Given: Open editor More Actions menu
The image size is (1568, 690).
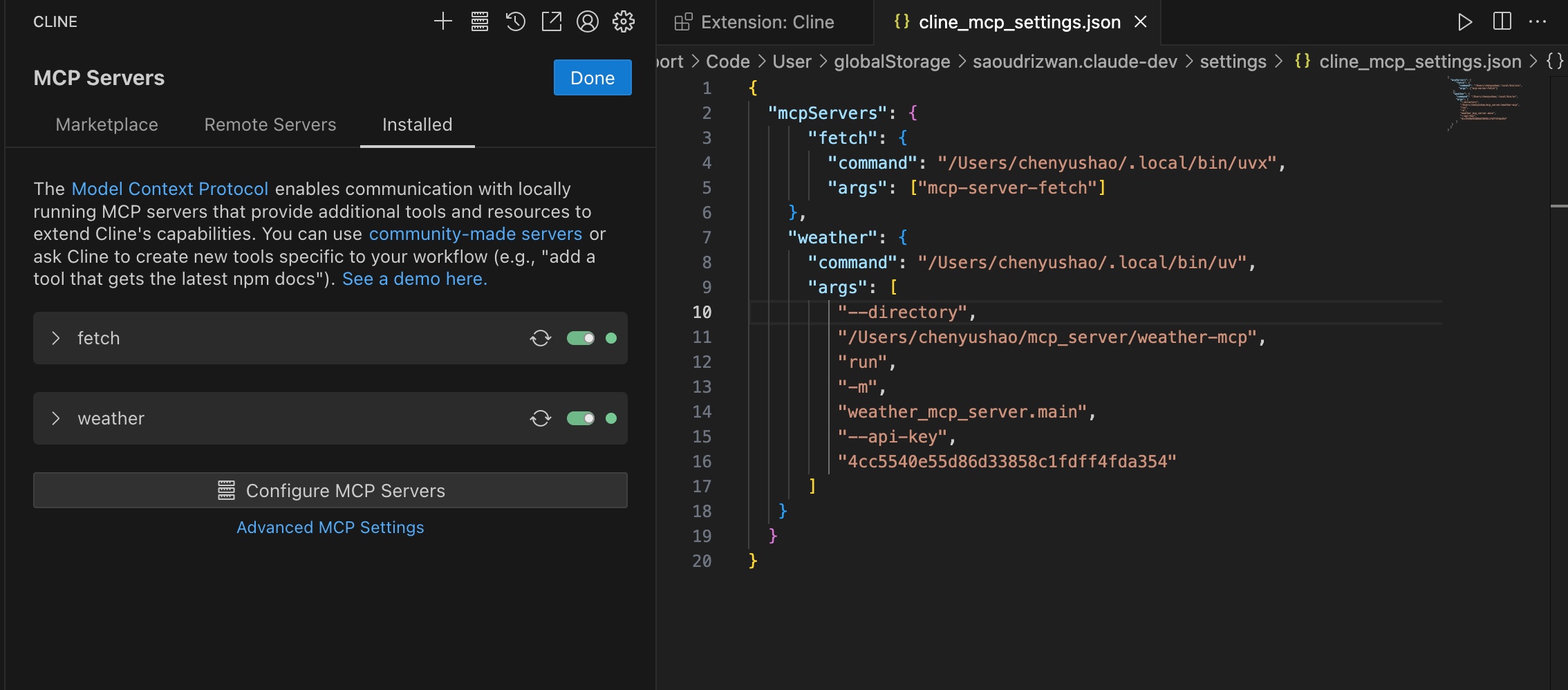Looking at the screenshot, I should (x=1538, y=22).
